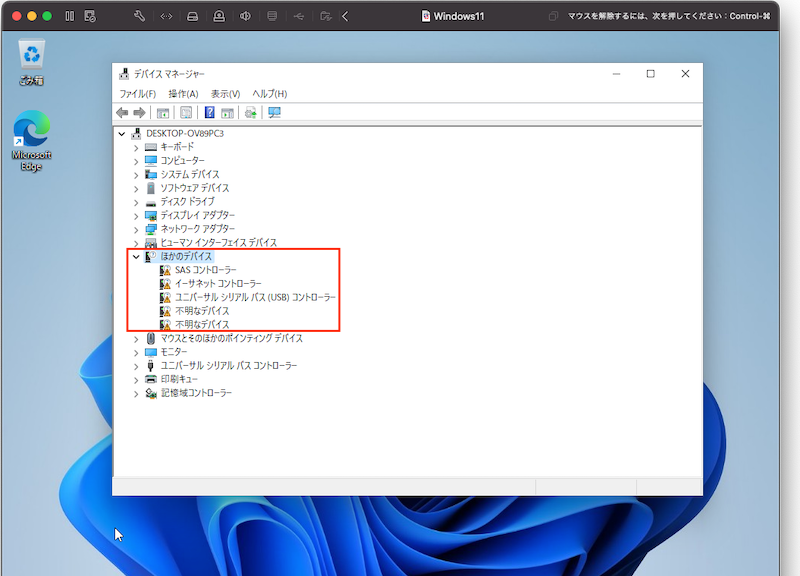Open the ヘルプ(H) menu
The height and width of the screenshot is (576, 800).
270,94
